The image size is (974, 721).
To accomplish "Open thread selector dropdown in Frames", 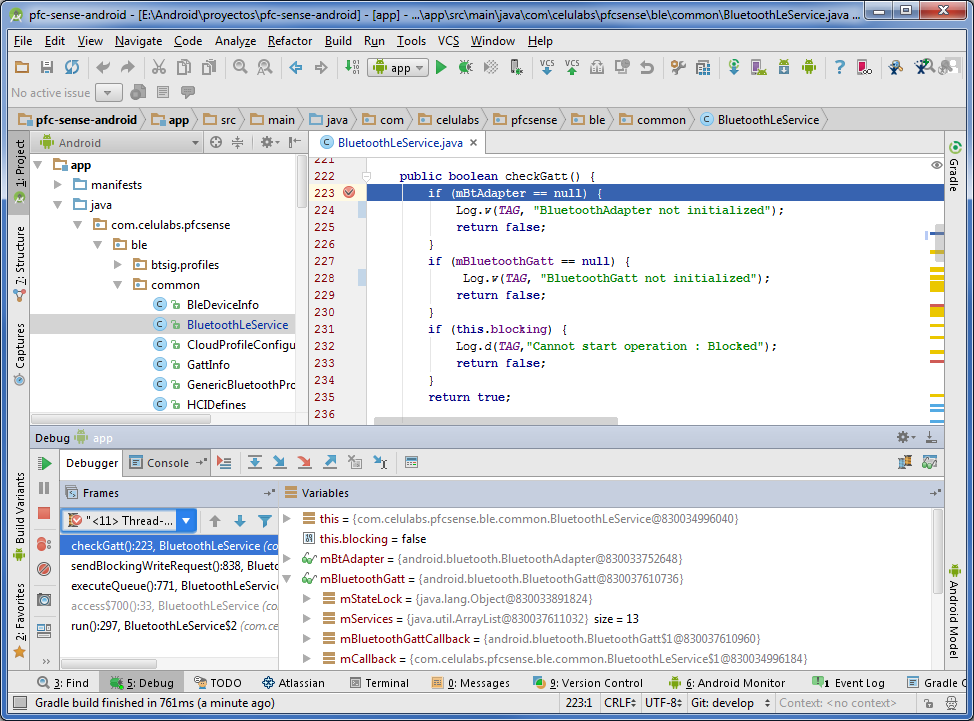I will pyautogui.click(x=186, y=520).
